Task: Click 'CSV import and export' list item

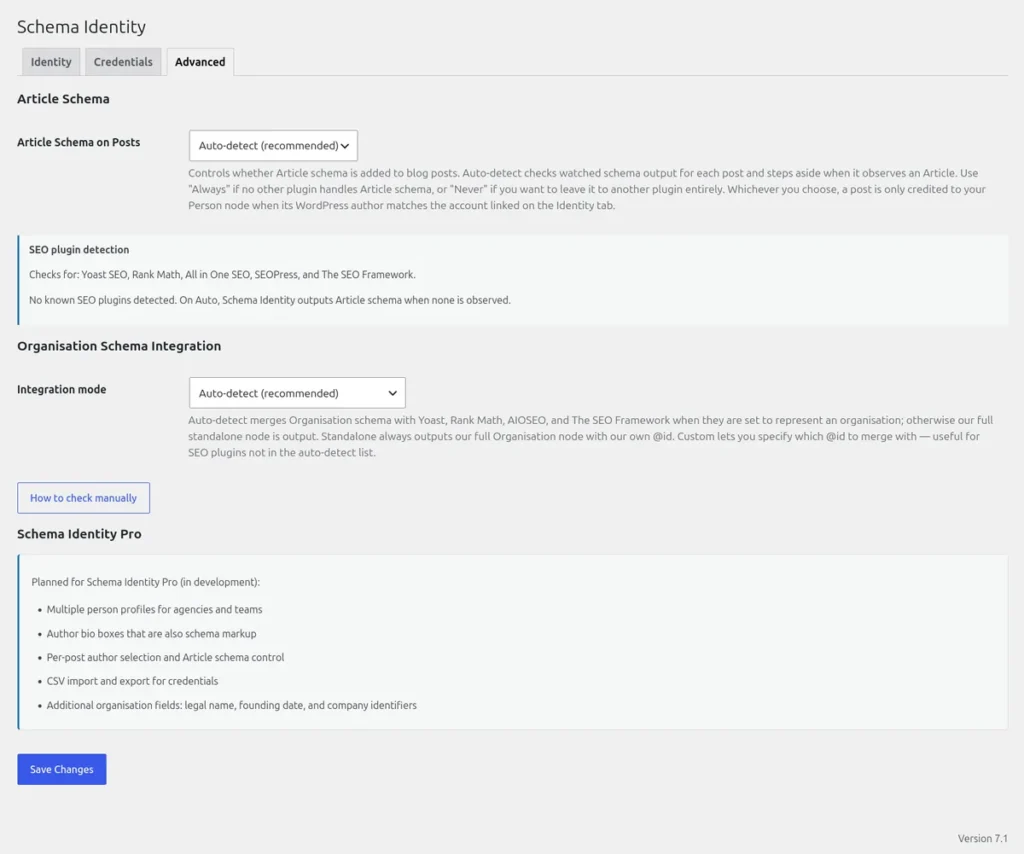Action: point(133,681)
